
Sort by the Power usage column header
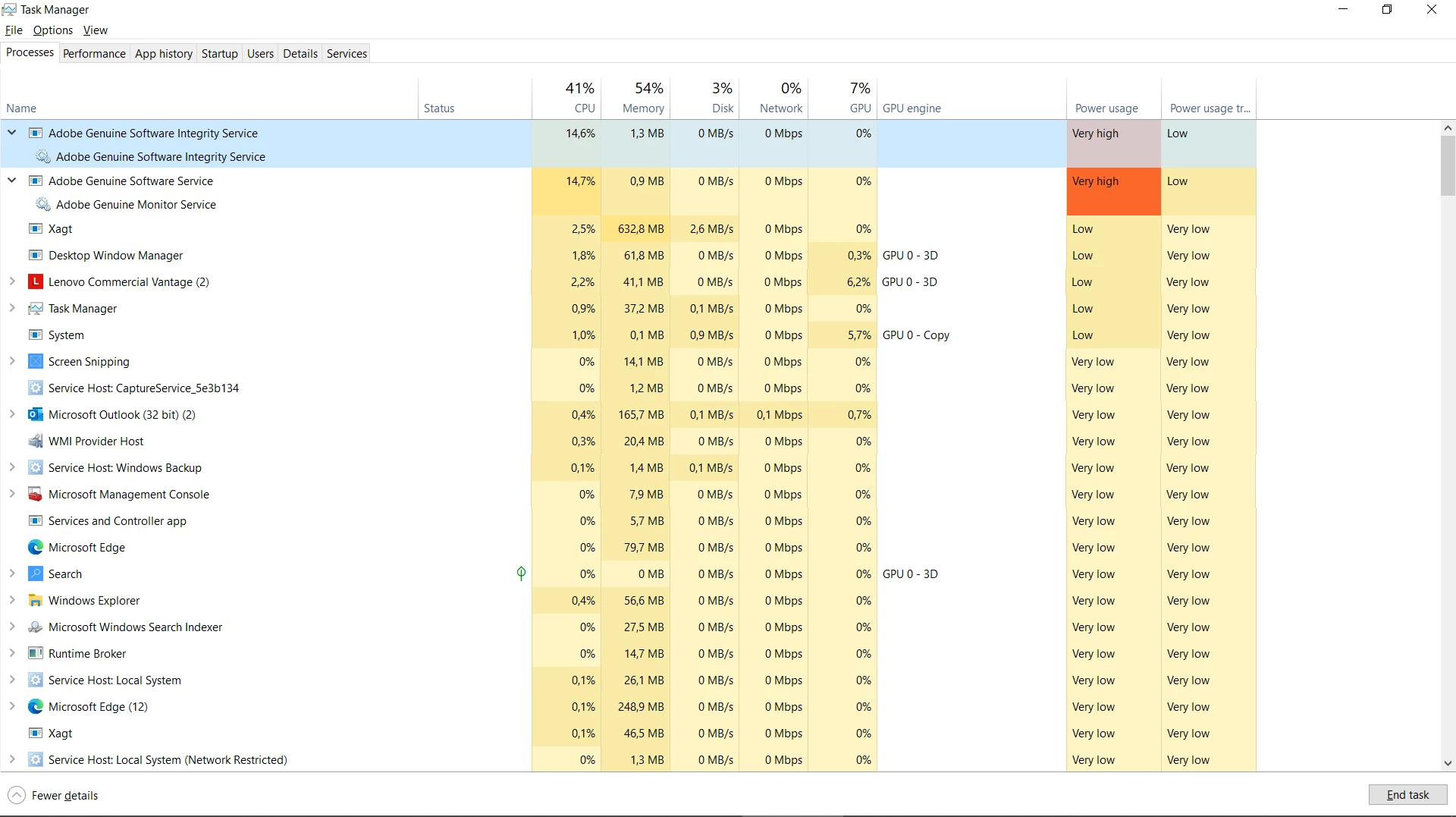pyautogui.click(x=1114, y=98)
